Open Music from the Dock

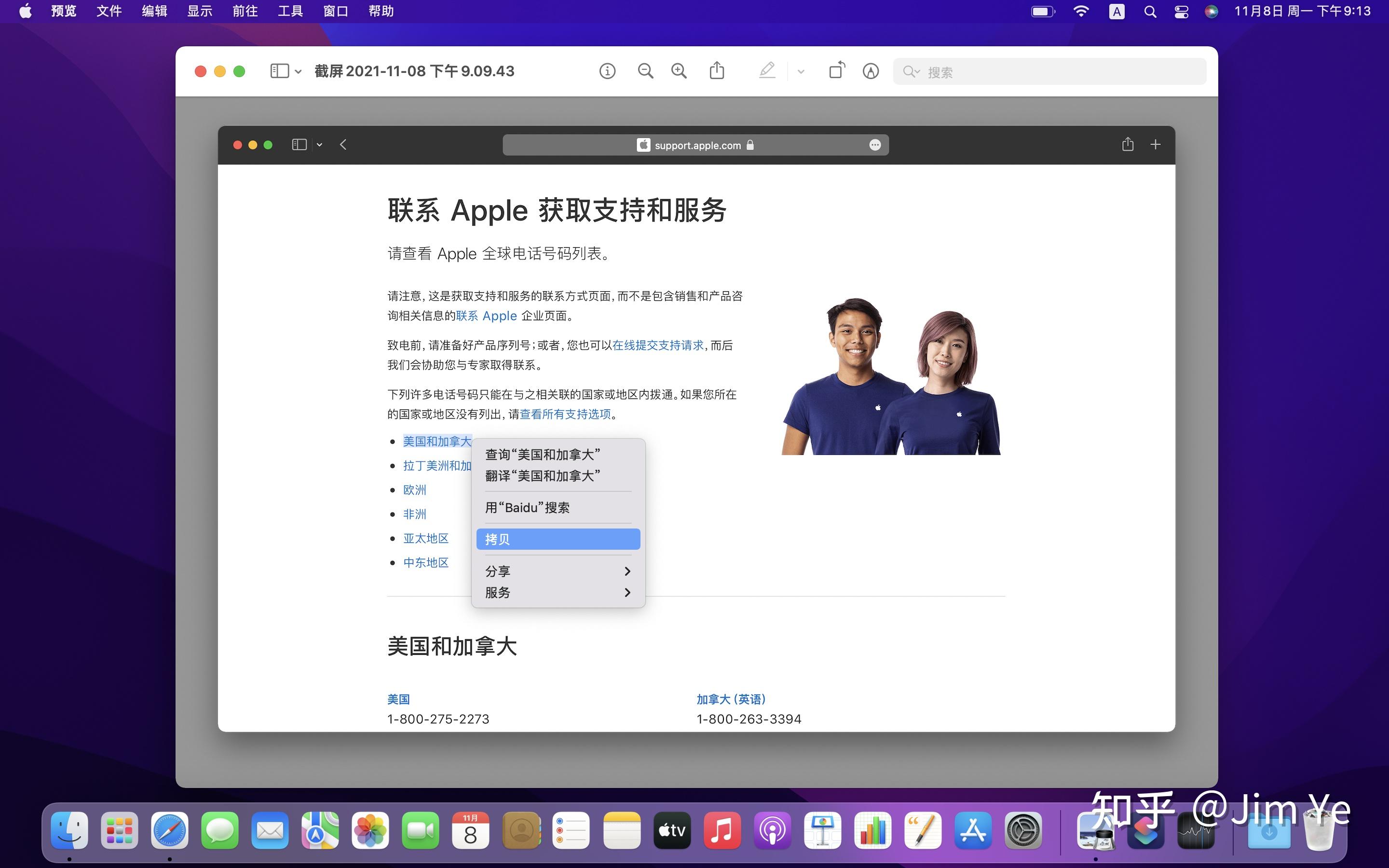click(722, 830)
